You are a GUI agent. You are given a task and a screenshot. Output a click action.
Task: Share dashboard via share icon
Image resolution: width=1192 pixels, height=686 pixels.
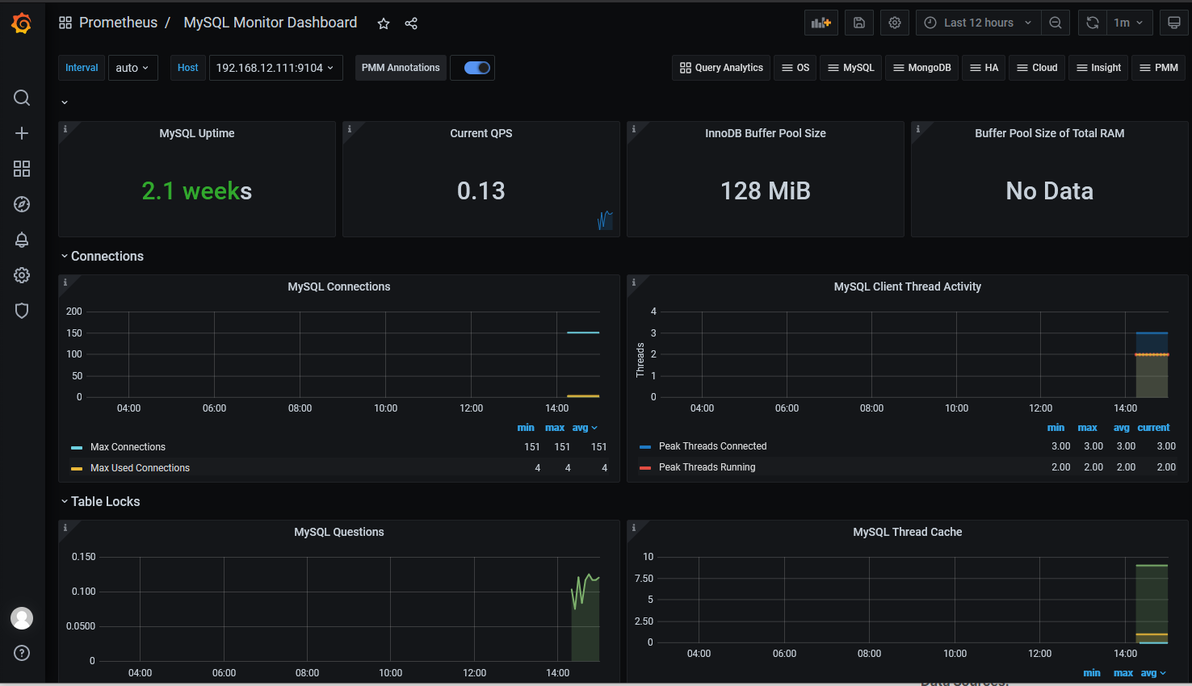pyautogui.click(x=411, y=24)
